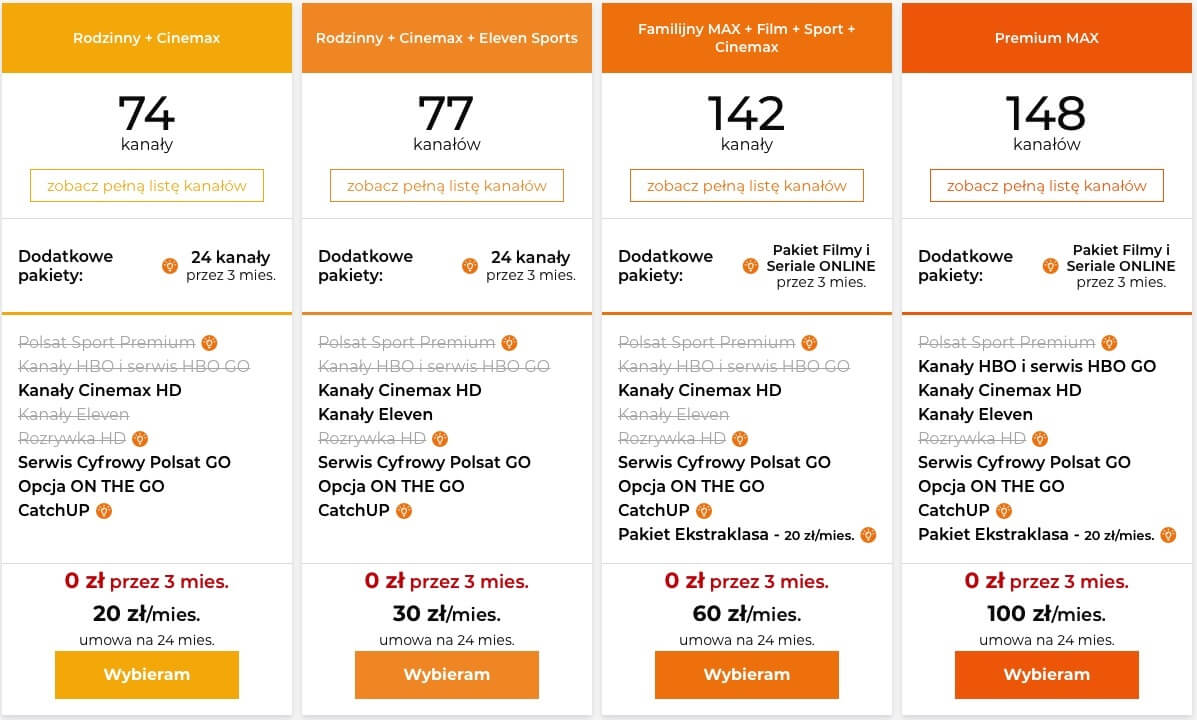Click Wybieram under 60 zł/mies. plan

747,675
